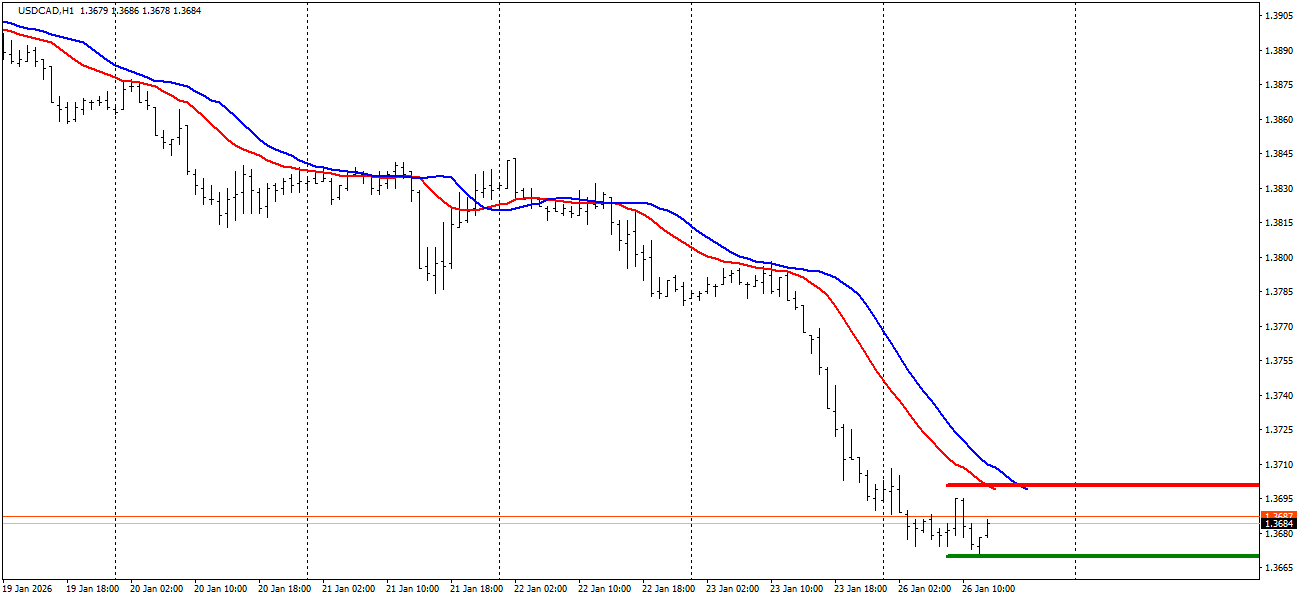
Task: Click the "22 Jan 02:00" time label
Action: click(540, 589)
